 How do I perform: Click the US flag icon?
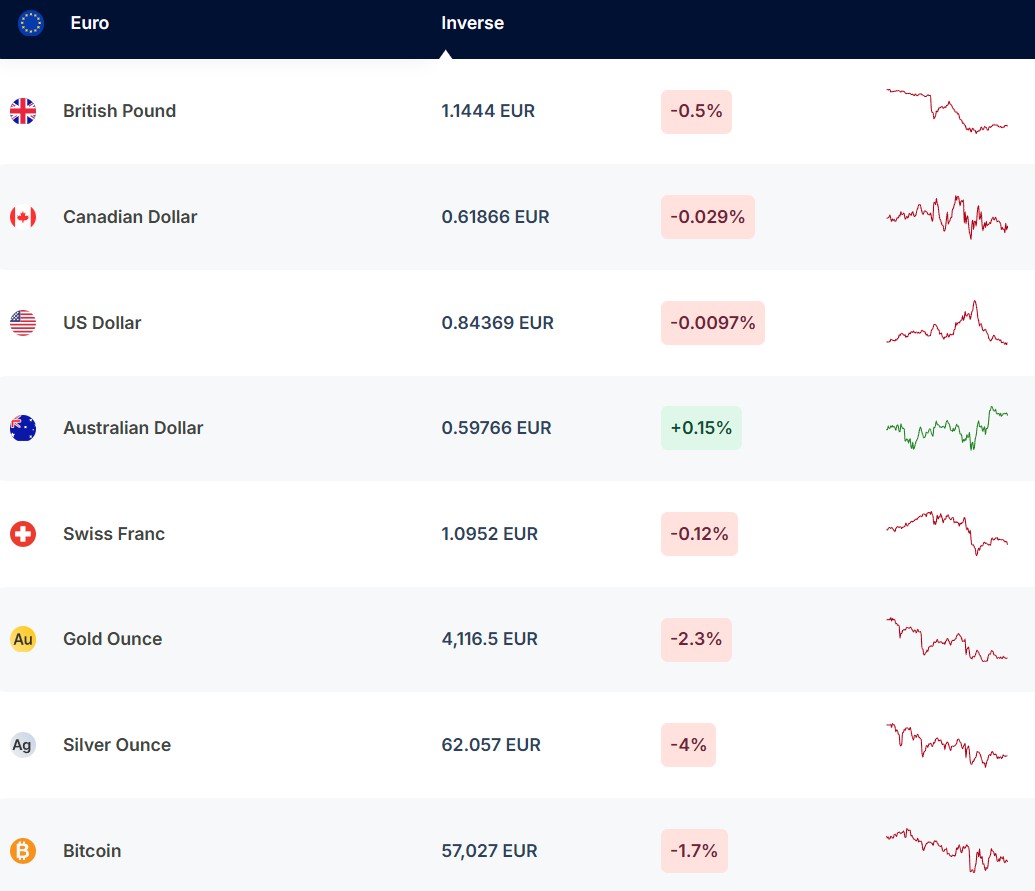[23, 323]
